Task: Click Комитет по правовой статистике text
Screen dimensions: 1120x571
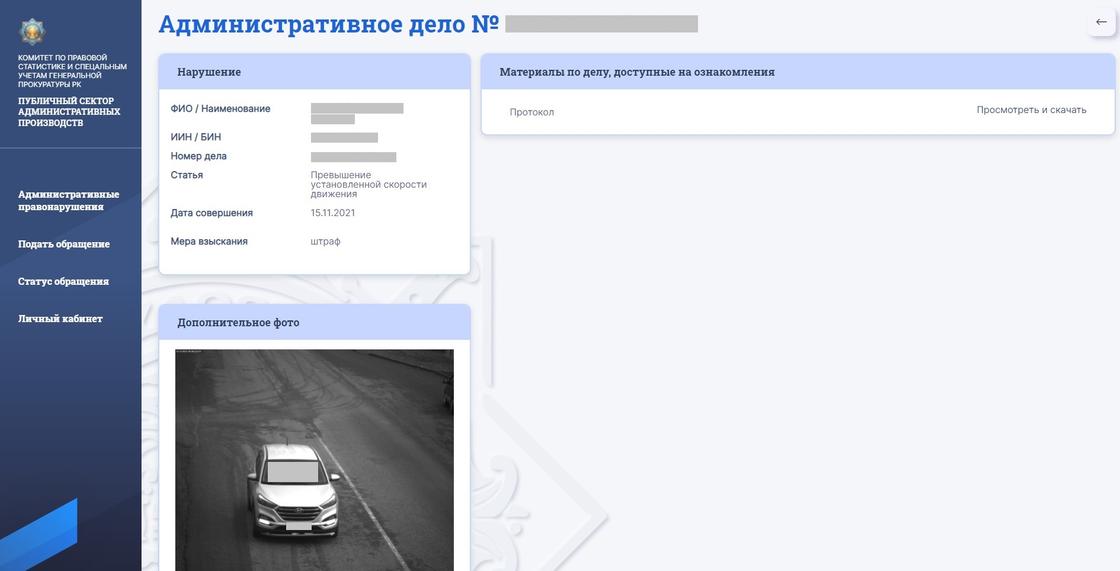Action: click(72, 71)
